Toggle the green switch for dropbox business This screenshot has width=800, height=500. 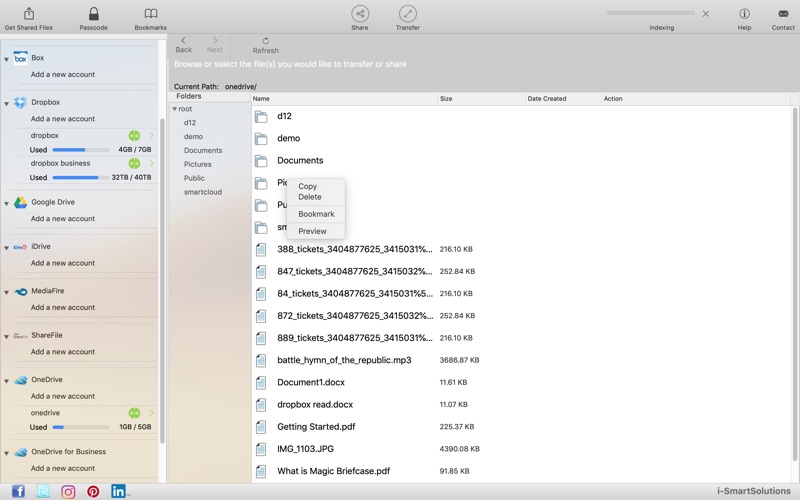click(134, 163)
